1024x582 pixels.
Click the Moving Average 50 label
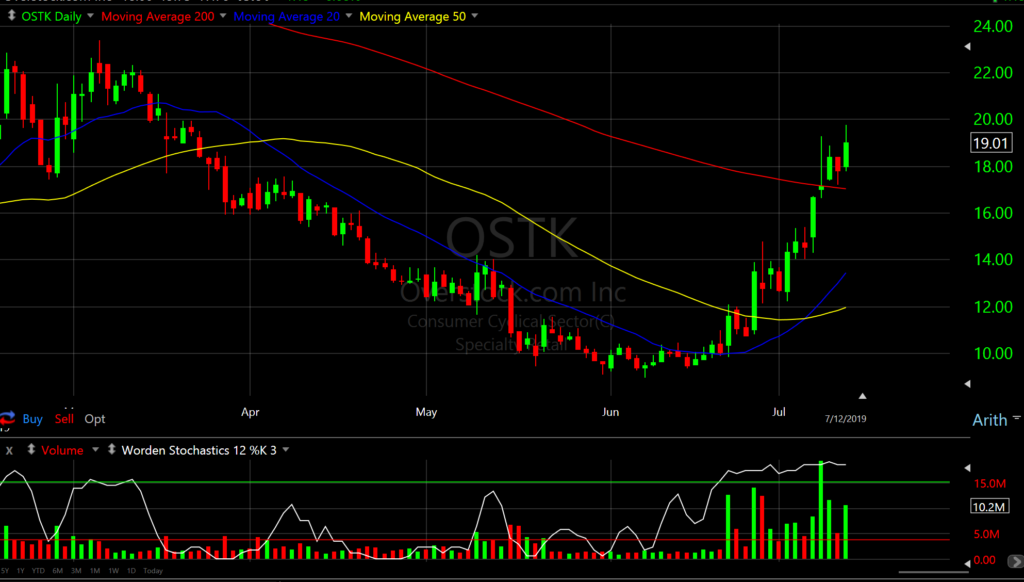pyautogui.click(x=413, y=16)
